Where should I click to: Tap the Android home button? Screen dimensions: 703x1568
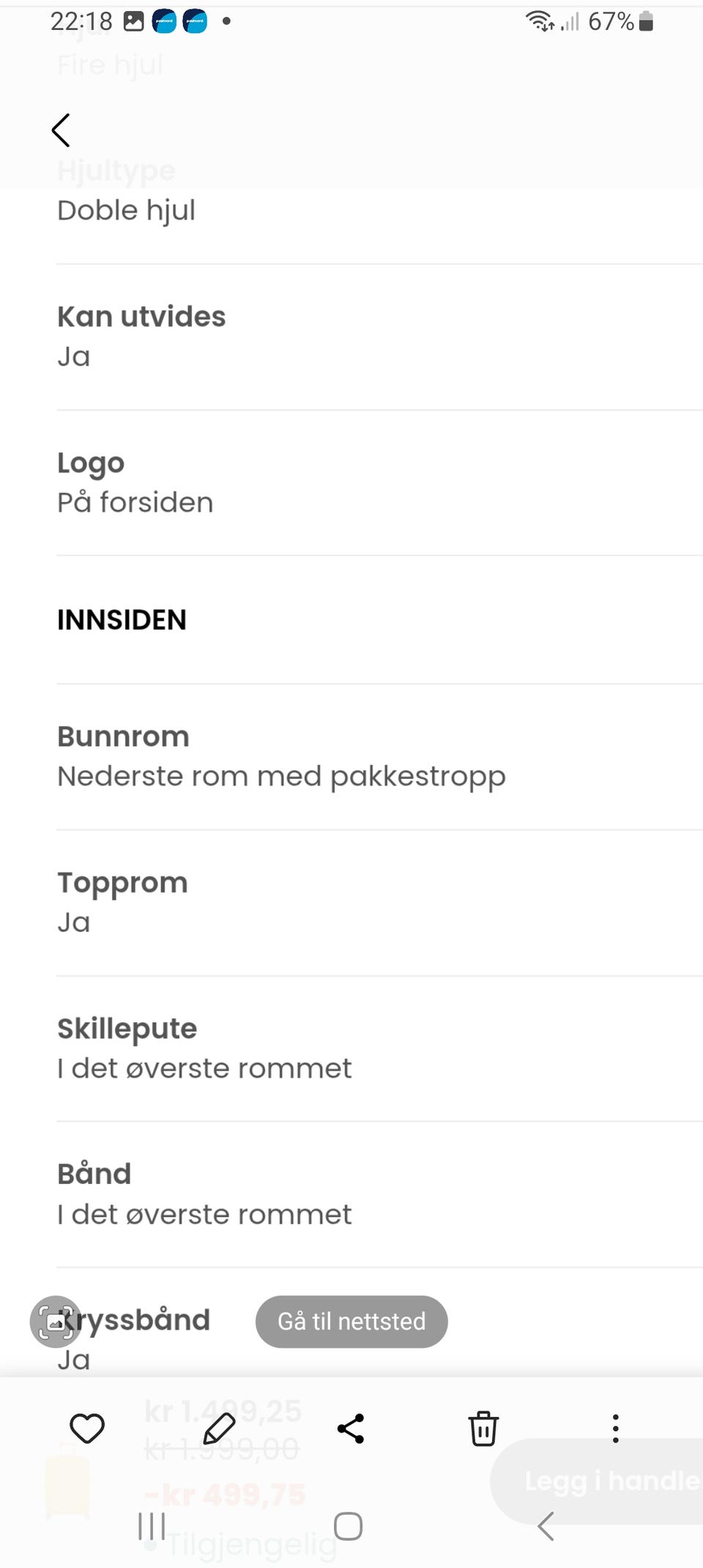point(348,1527)
